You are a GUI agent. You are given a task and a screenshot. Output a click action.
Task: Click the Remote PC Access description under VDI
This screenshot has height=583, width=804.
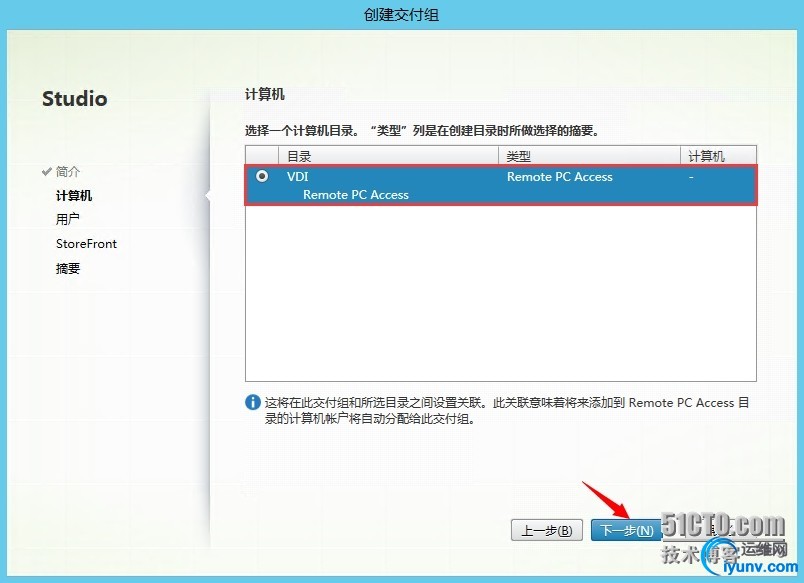point(356,195)
